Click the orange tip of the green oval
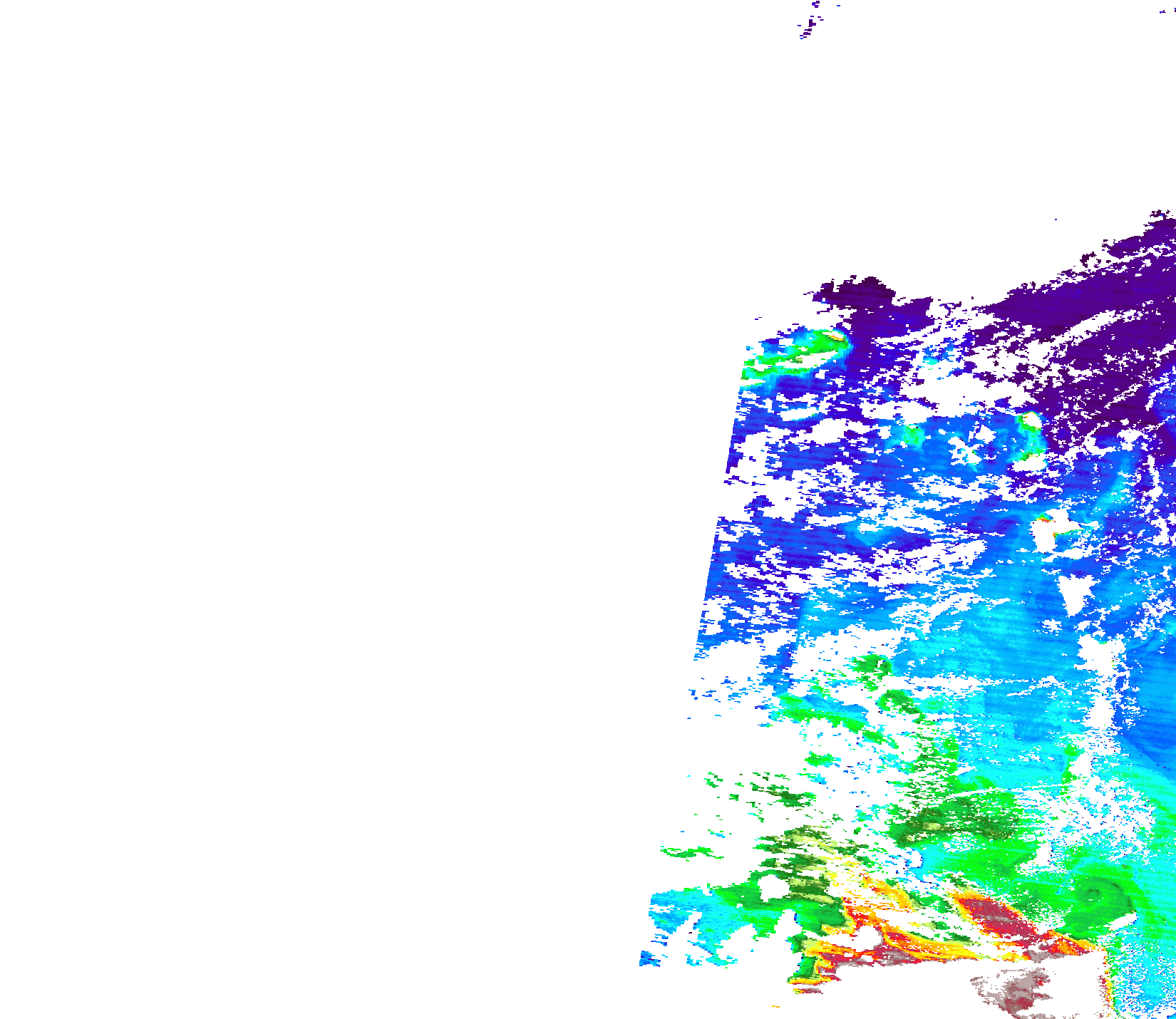 (x=834, y=335)
